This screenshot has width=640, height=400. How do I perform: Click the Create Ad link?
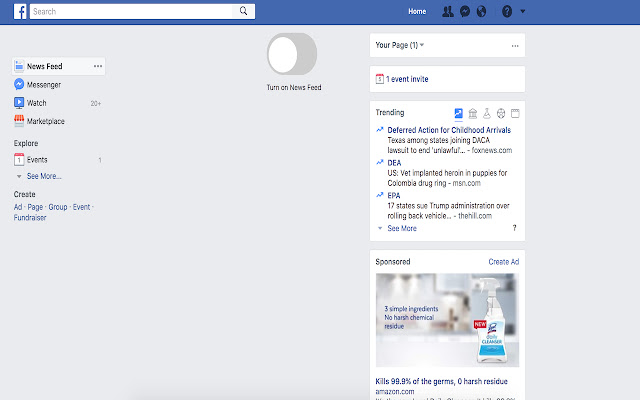[504, 262]
